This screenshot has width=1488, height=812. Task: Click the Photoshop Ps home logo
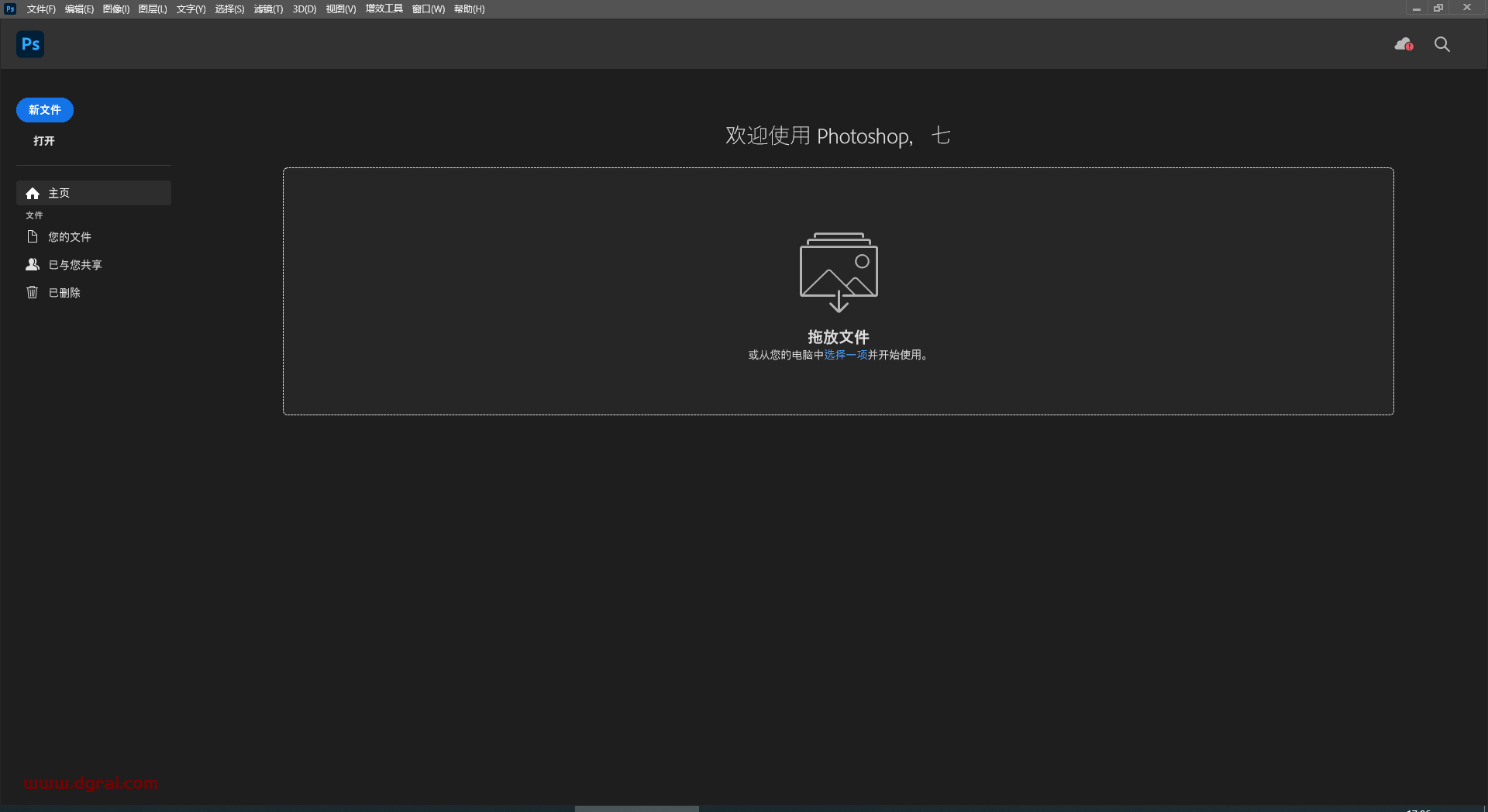click(30, 44)
